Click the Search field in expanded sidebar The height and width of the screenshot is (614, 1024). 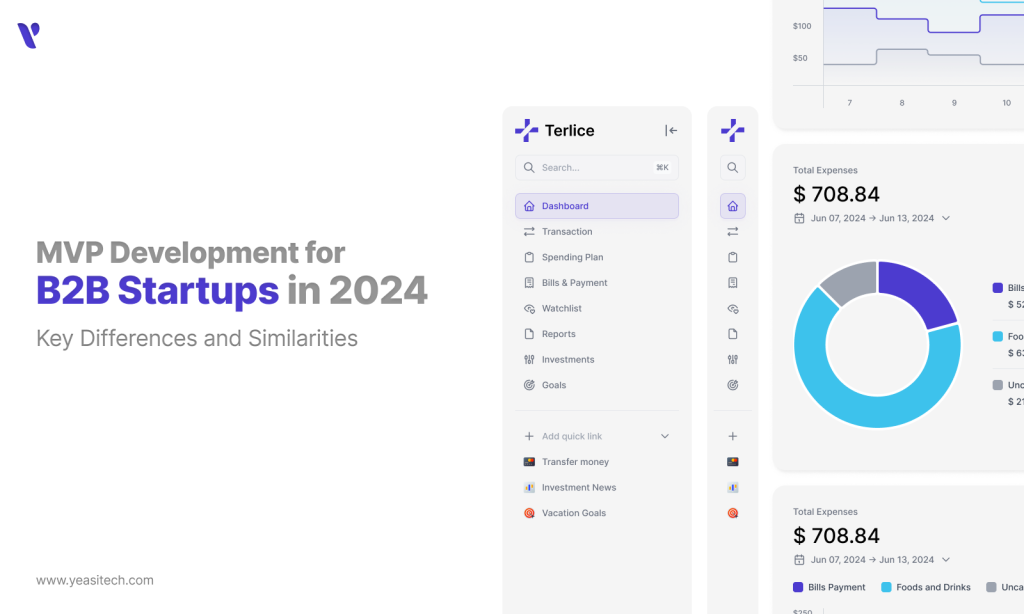(x=596, y=168)
